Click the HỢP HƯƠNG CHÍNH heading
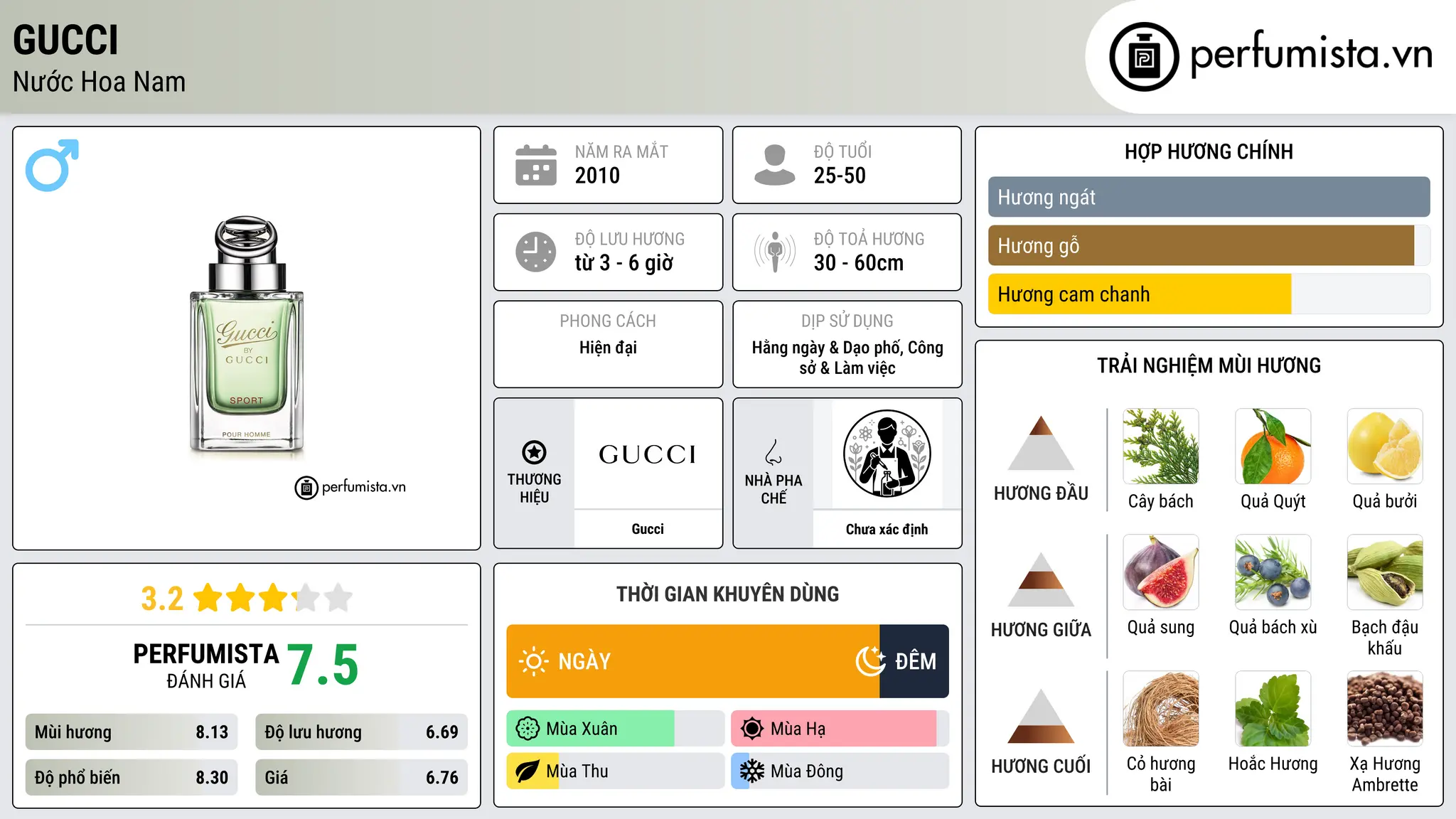The image size is (1456, 819). click(x=1209, y=151)
